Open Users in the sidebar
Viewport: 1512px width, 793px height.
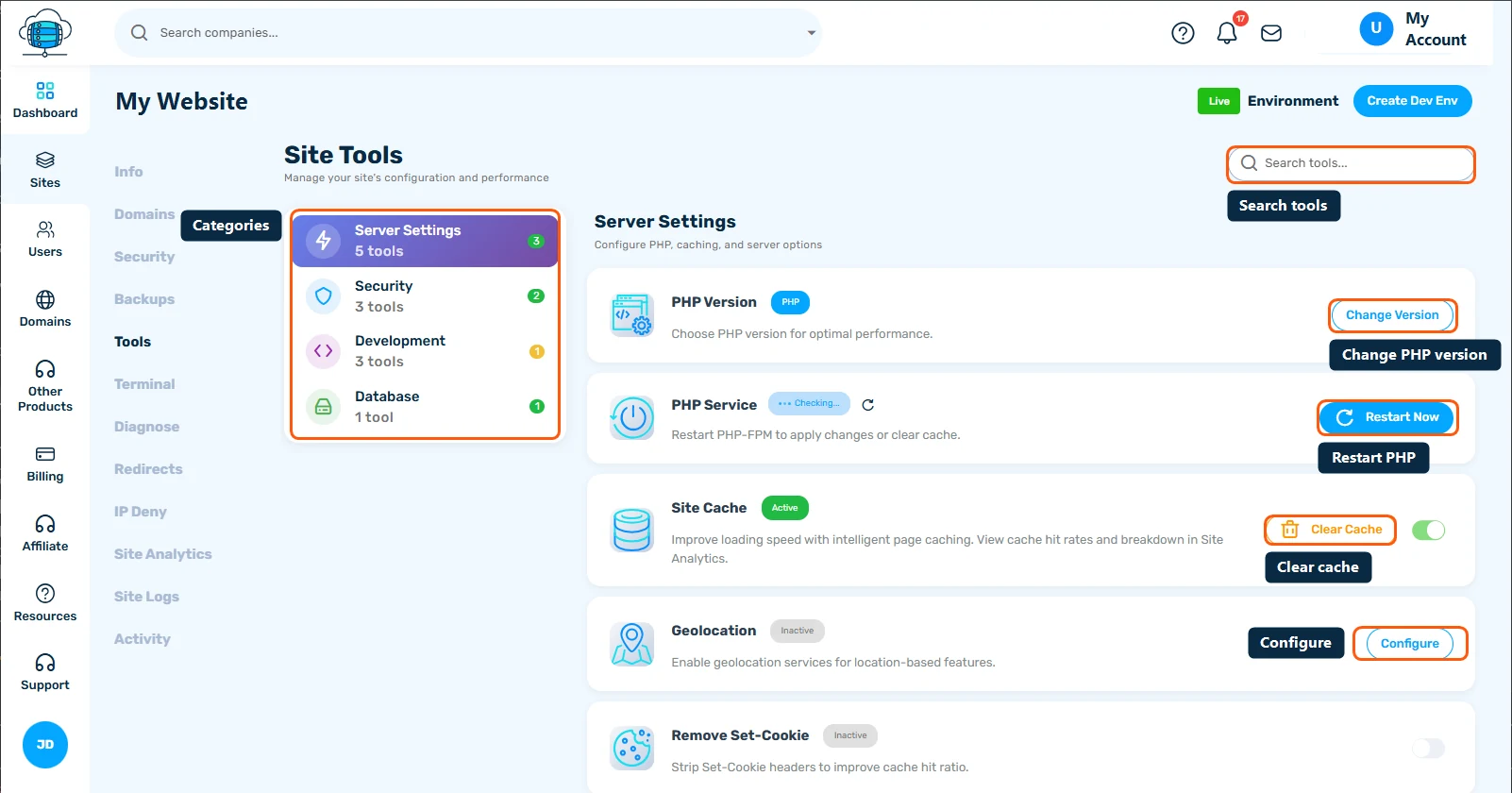(x=45, y=239)
